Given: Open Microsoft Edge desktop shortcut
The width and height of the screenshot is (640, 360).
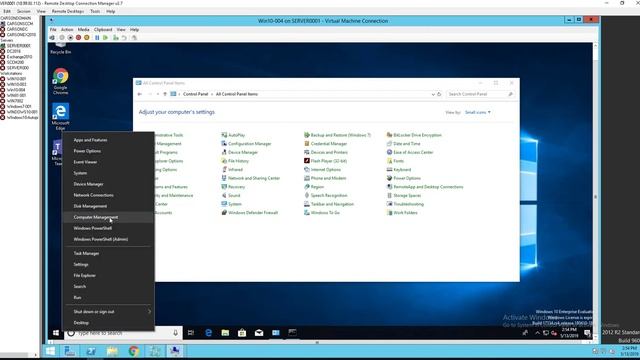Looking at the screenshot, I should point(60,116).
